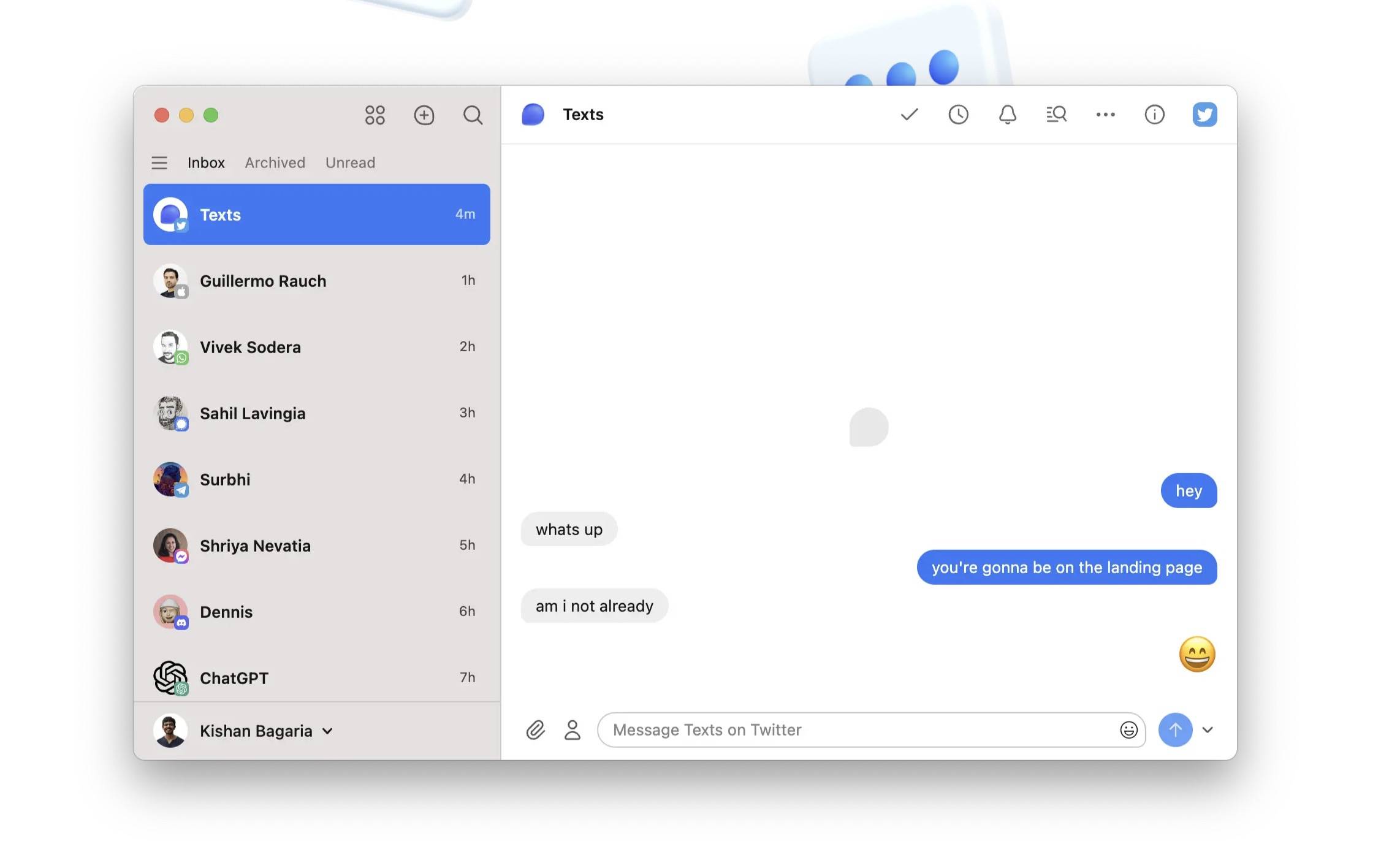Click the Message Texts on Twitter field
Image resolution: width=1400 pixels, height=841 pixels.
[858, 729]
